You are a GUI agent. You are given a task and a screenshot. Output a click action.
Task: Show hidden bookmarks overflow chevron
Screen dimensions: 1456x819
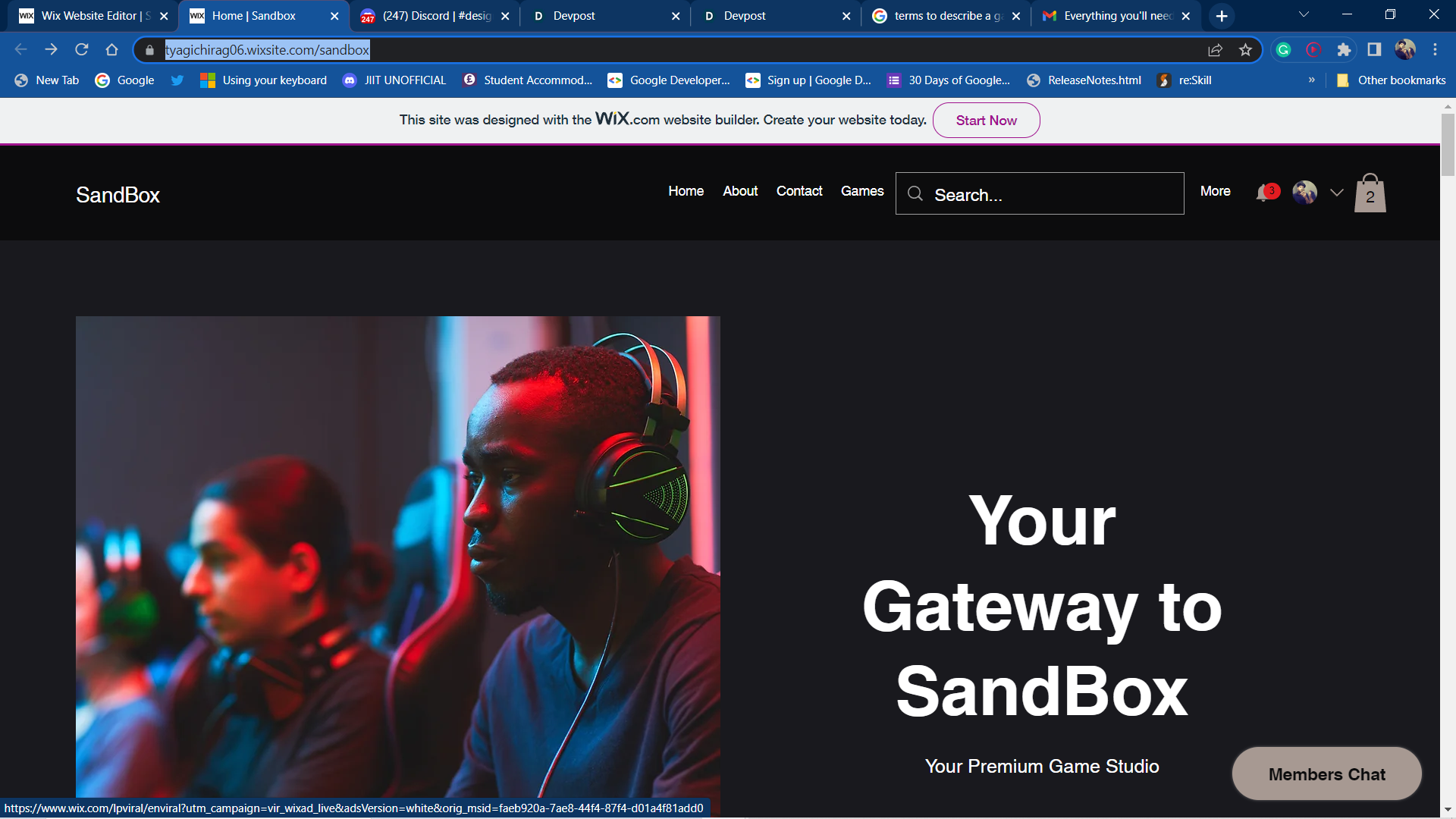pos(1311,80)
